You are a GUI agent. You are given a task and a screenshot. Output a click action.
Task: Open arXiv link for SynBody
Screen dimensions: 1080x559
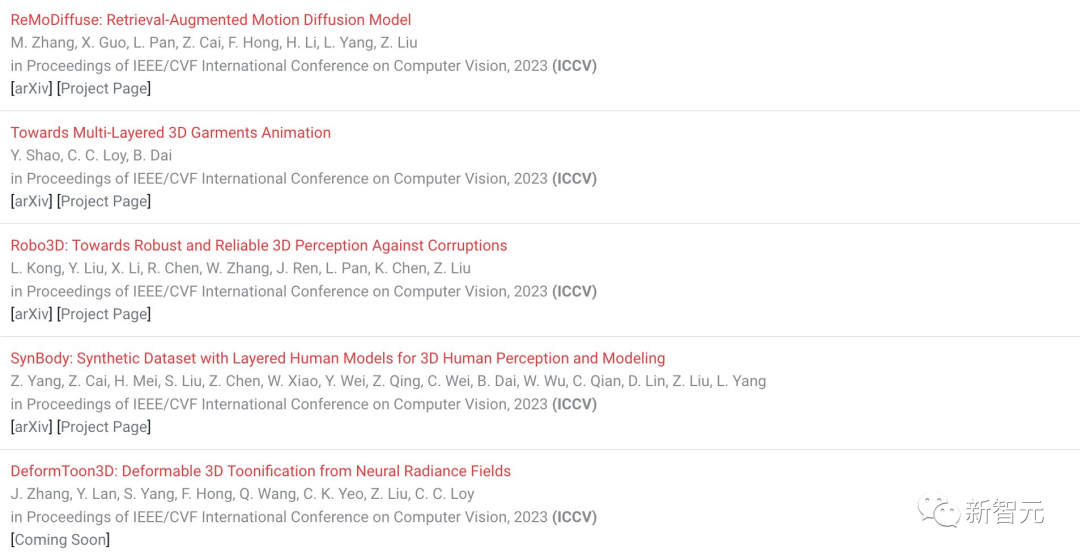[x=32, y=427]
